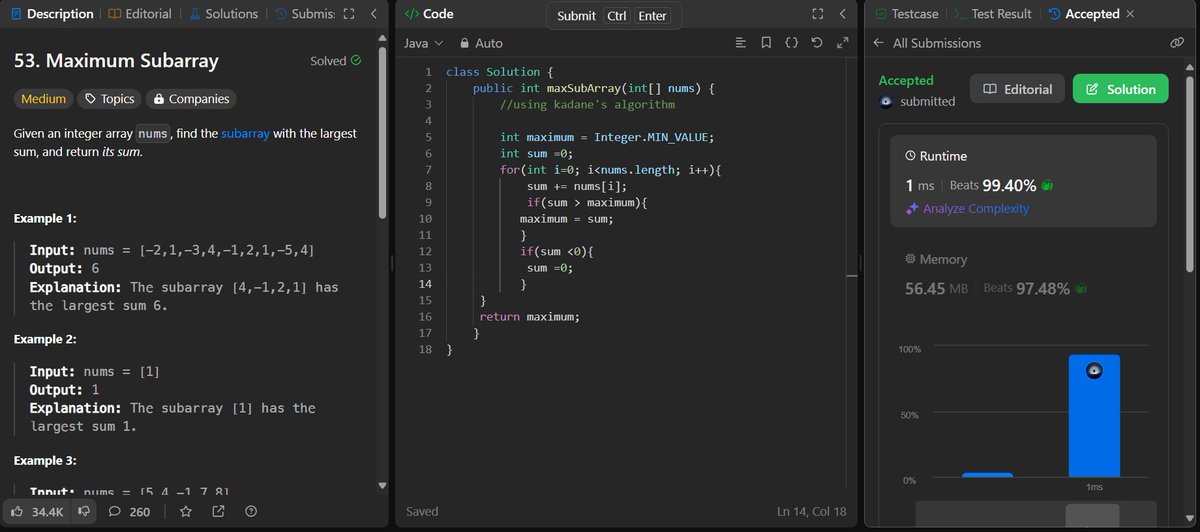Close the Accepted tab
Image resolution: width=1200 pixels, height=532 pixels.
(1130, 14)
